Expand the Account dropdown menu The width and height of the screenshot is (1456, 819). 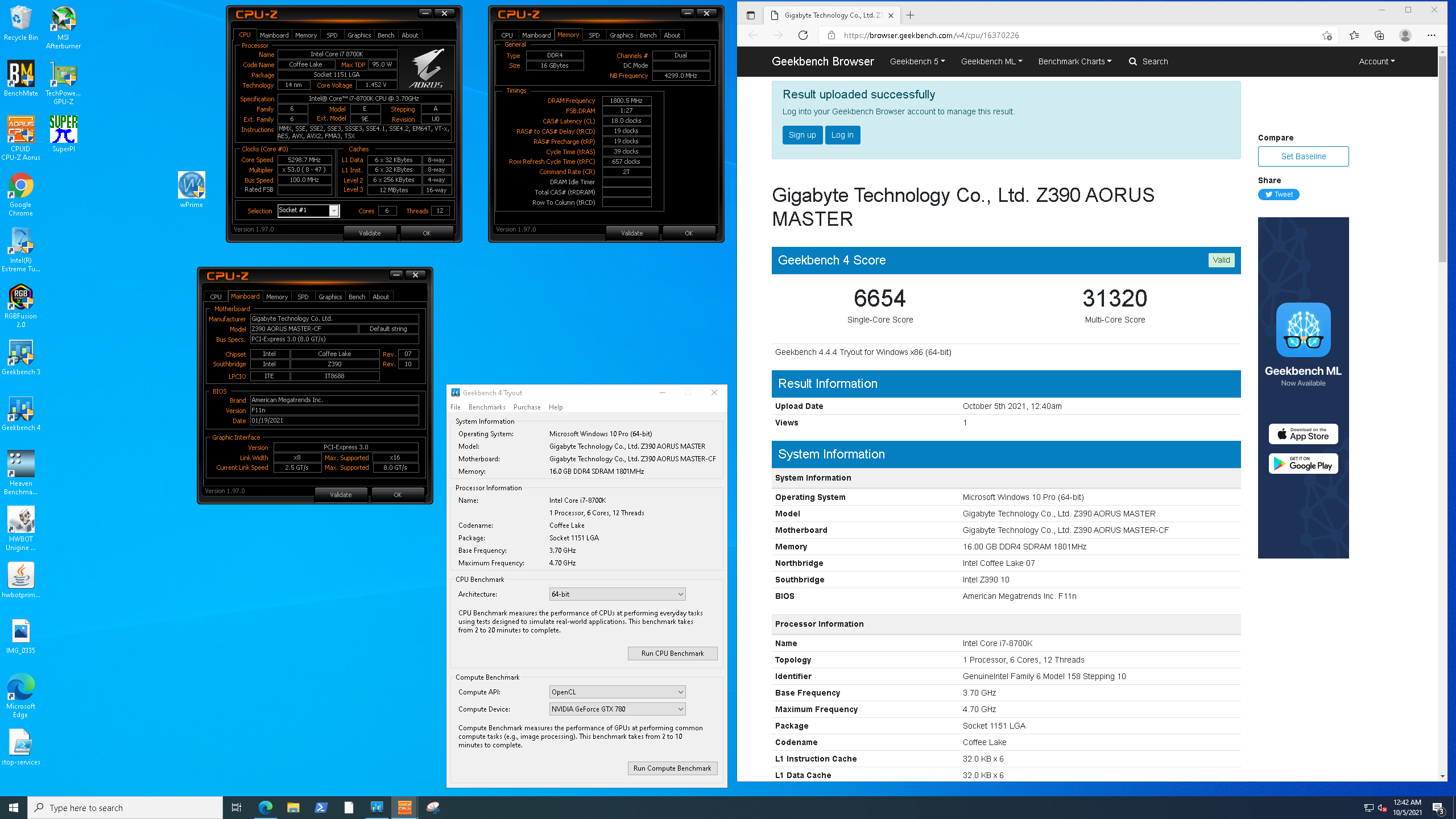(1376, 61)
